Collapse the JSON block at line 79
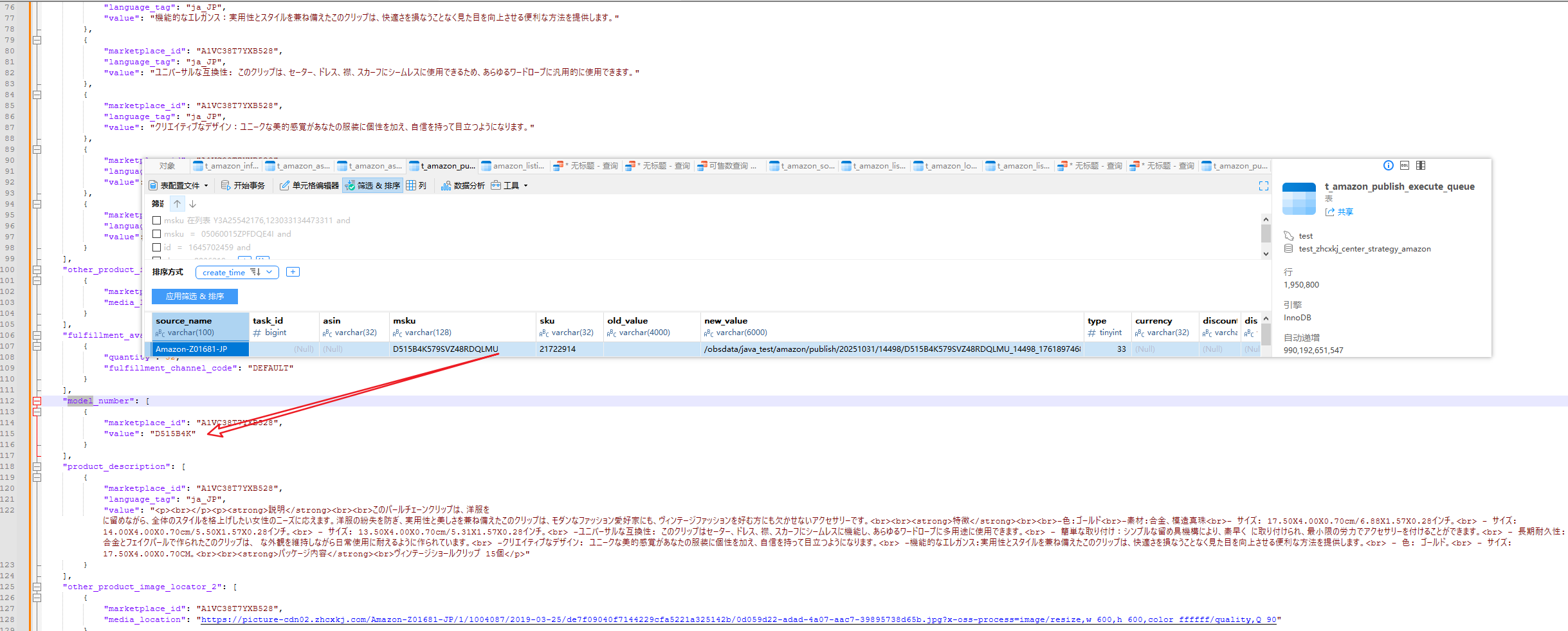1568x631 pixels. click(37, 40)
